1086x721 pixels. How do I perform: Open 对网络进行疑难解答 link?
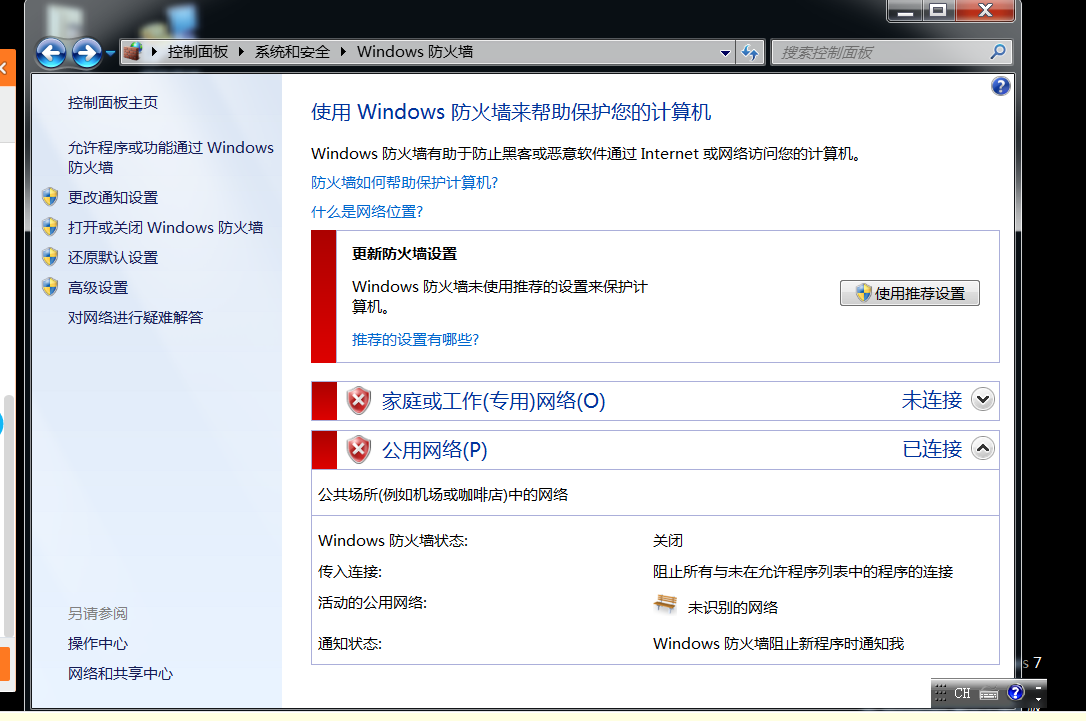pyautogui.click(x=135, y=317)
